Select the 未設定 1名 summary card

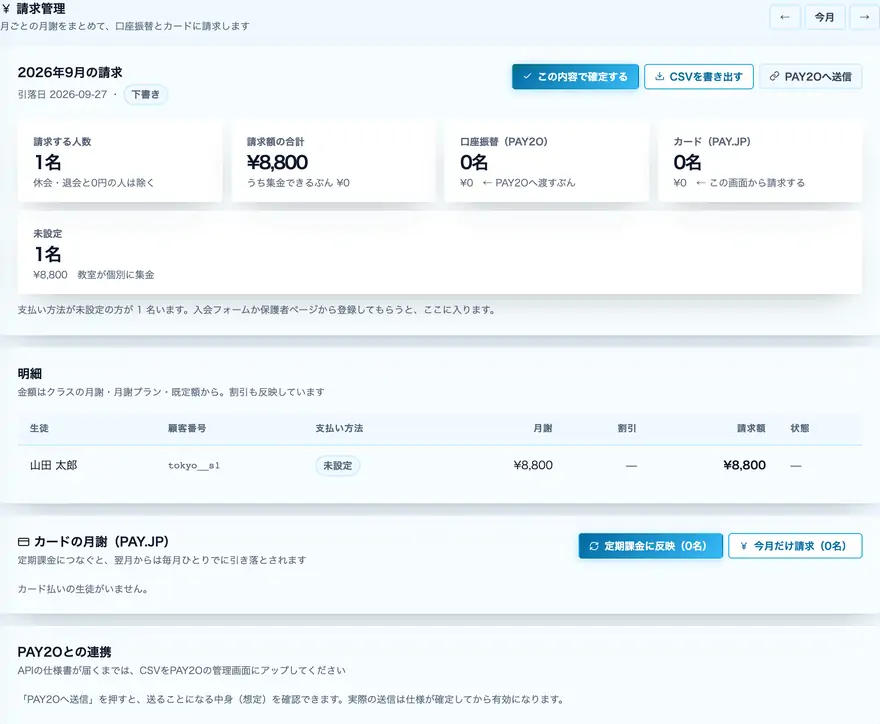pos(440,254)
